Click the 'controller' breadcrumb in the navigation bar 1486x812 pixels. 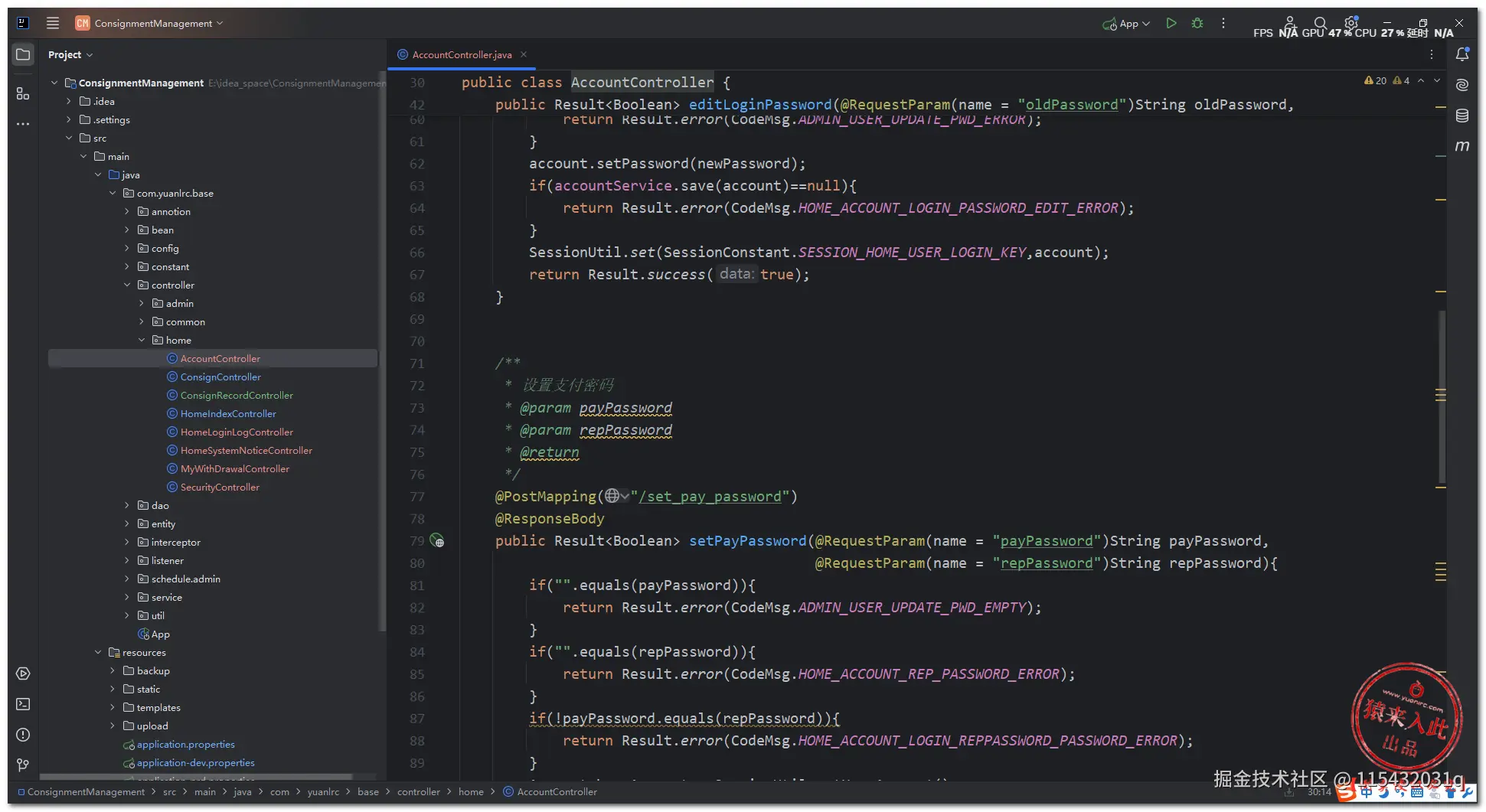point(418,792)
